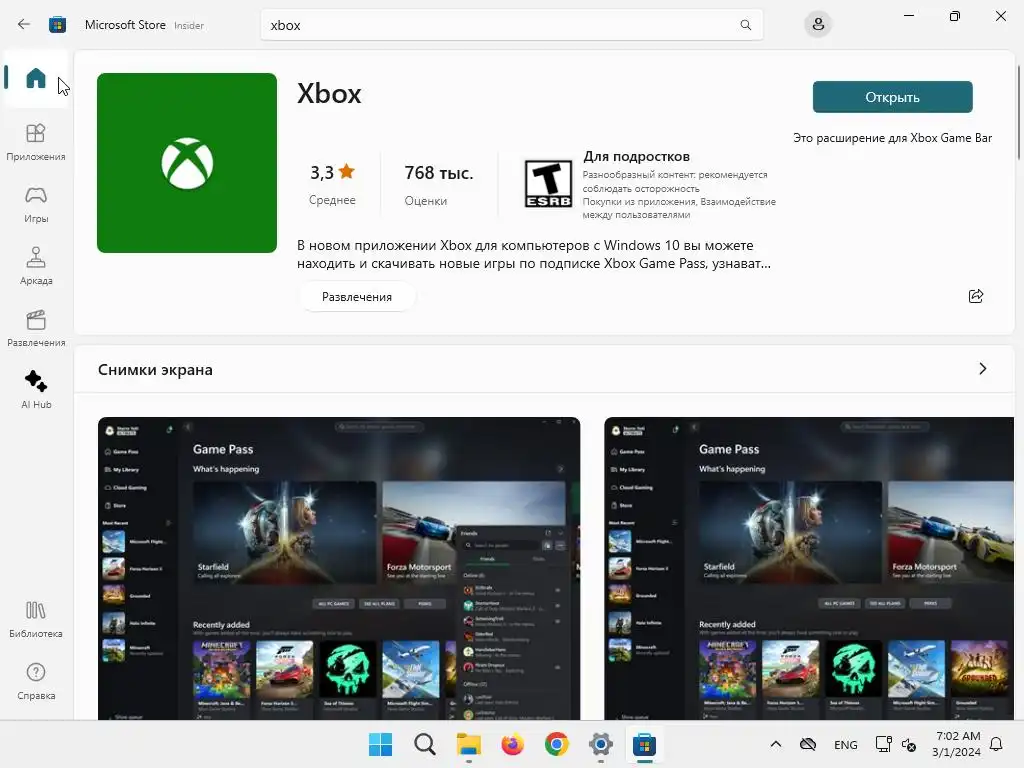Click the Microsoft Store taskbar icon
Image resolution: width=1024 pixels, height=768 pixels.
point(645,744)
